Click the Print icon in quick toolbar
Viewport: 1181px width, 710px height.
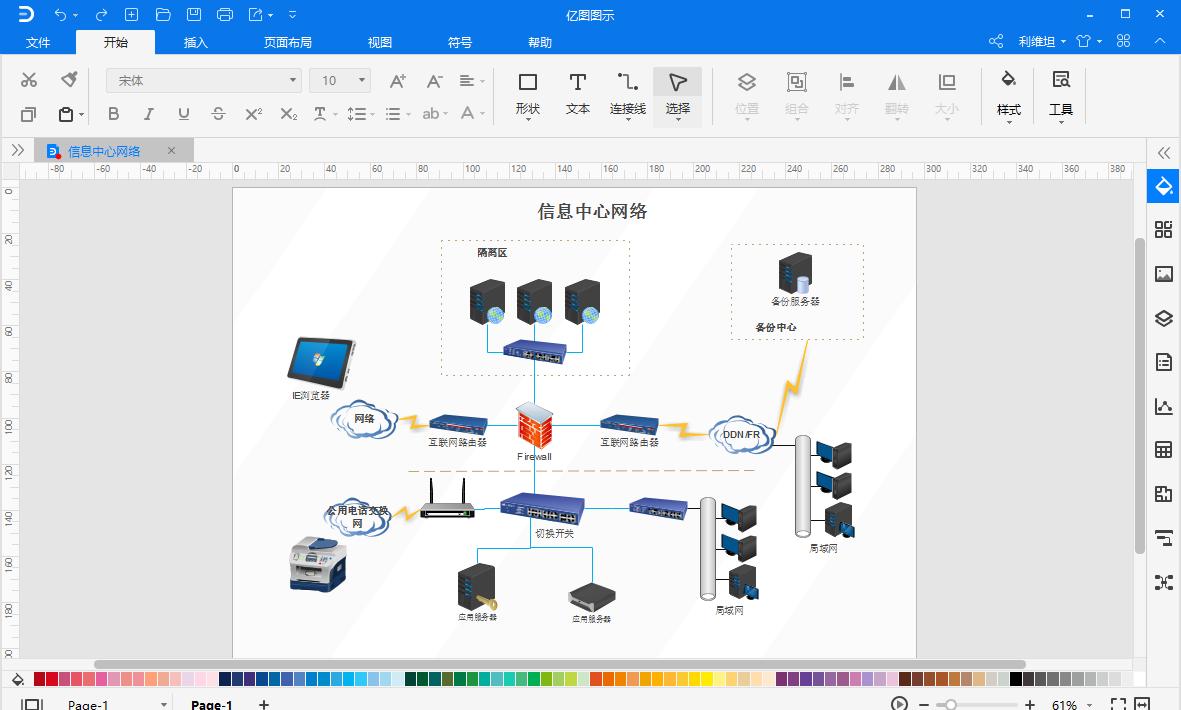(x=225, y=14)
